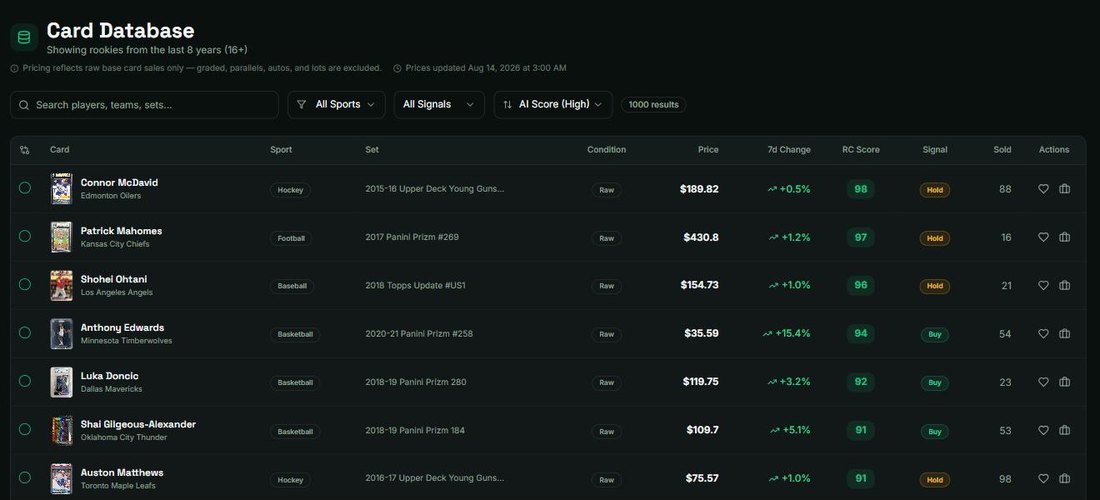Image resolution: width=1100 pixels, height=500 pixels.
Task: Open Patrick Mahomes card thumbnail
Action: [x=61, y=237]
